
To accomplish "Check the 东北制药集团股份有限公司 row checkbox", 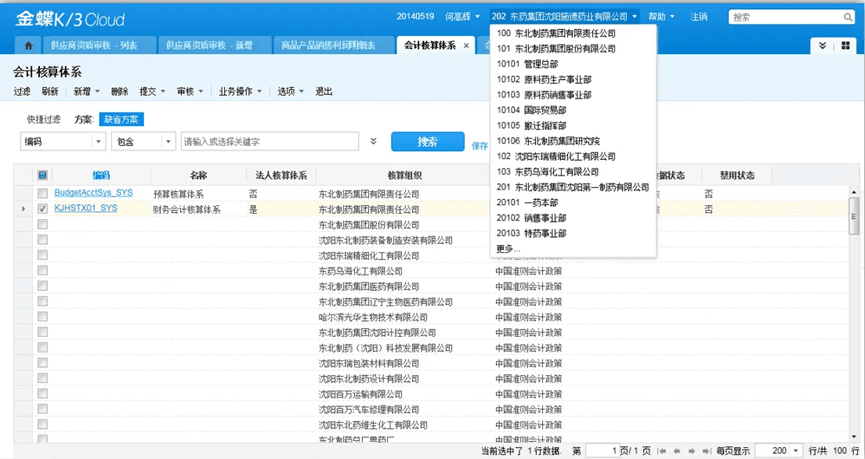I will point(42,224).
